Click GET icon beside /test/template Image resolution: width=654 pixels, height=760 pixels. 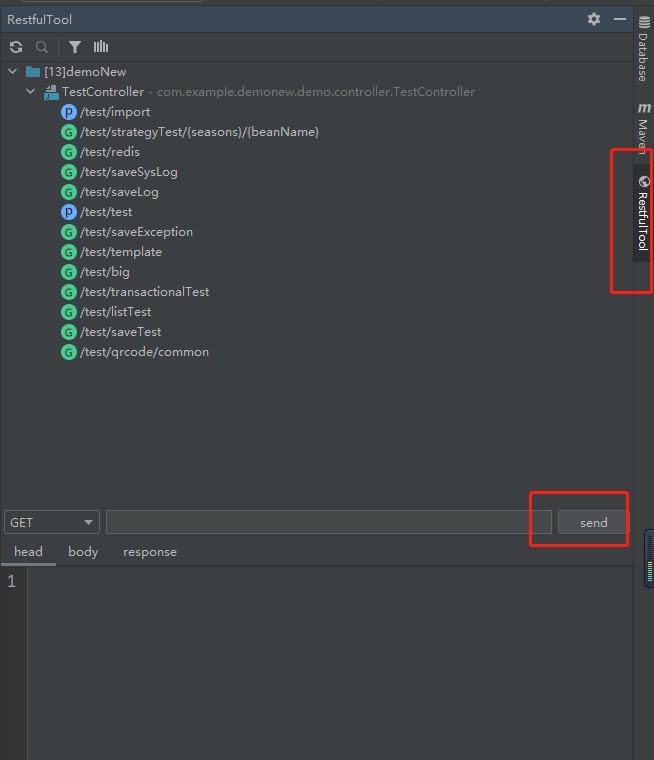pyautogui.click(x=69, y=252)
